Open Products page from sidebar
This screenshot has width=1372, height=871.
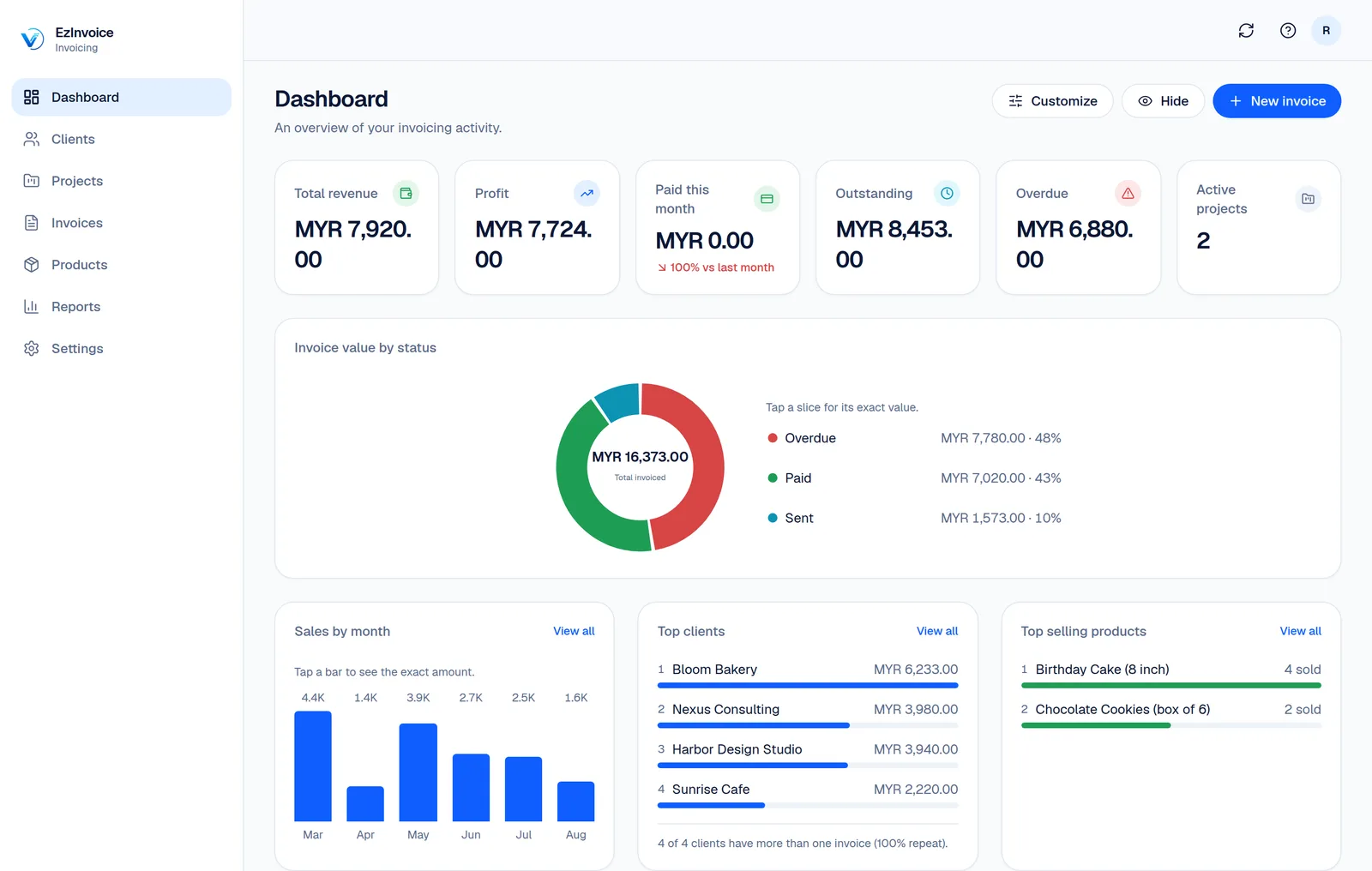pyautogui.click(x=122, y=265)
